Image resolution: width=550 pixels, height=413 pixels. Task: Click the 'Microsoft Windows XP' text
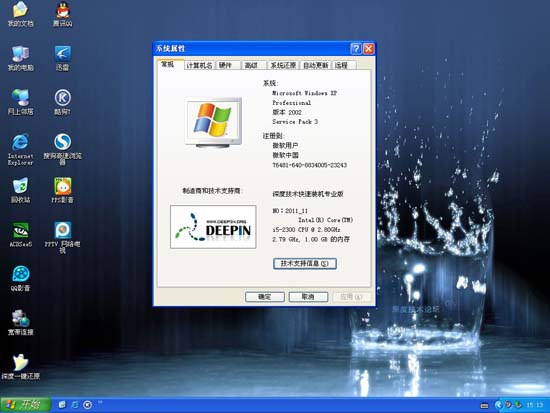click(304, 93)
